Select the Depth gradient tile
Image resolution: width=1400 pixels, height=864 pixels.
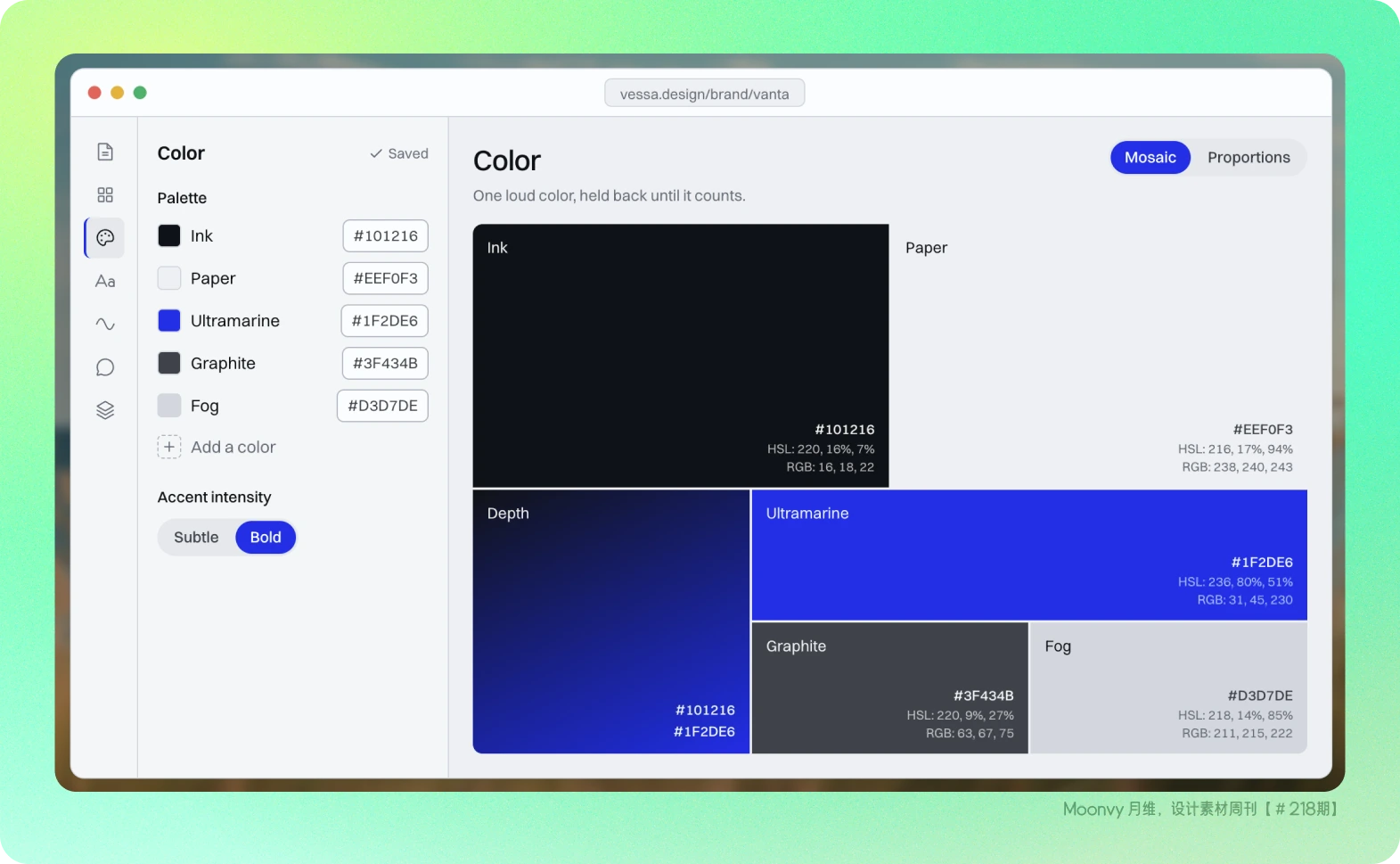611,621
